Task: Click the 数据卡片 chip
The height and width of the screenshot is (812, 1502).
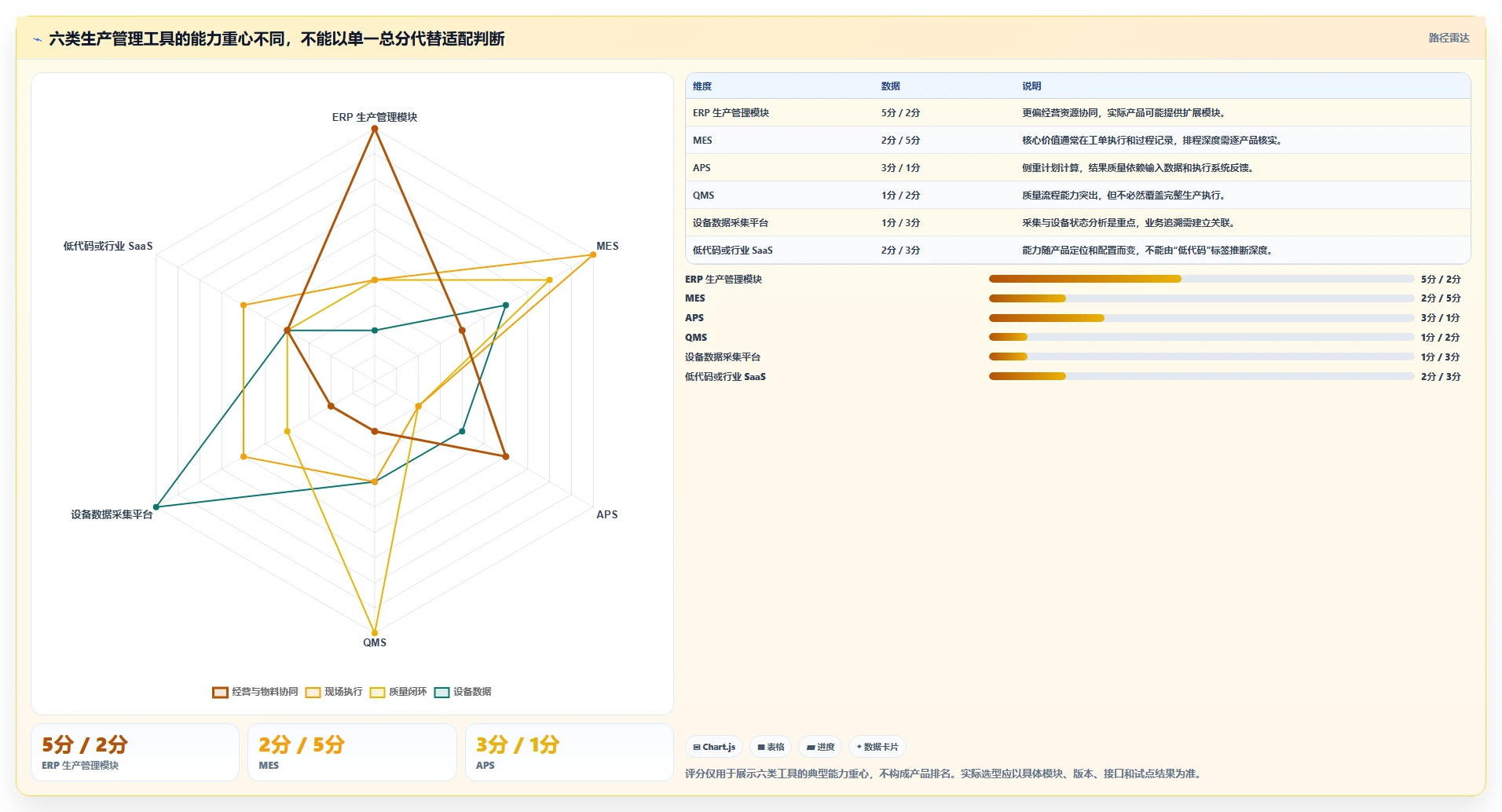Action: pyautogui.click(x=877, y=747)
